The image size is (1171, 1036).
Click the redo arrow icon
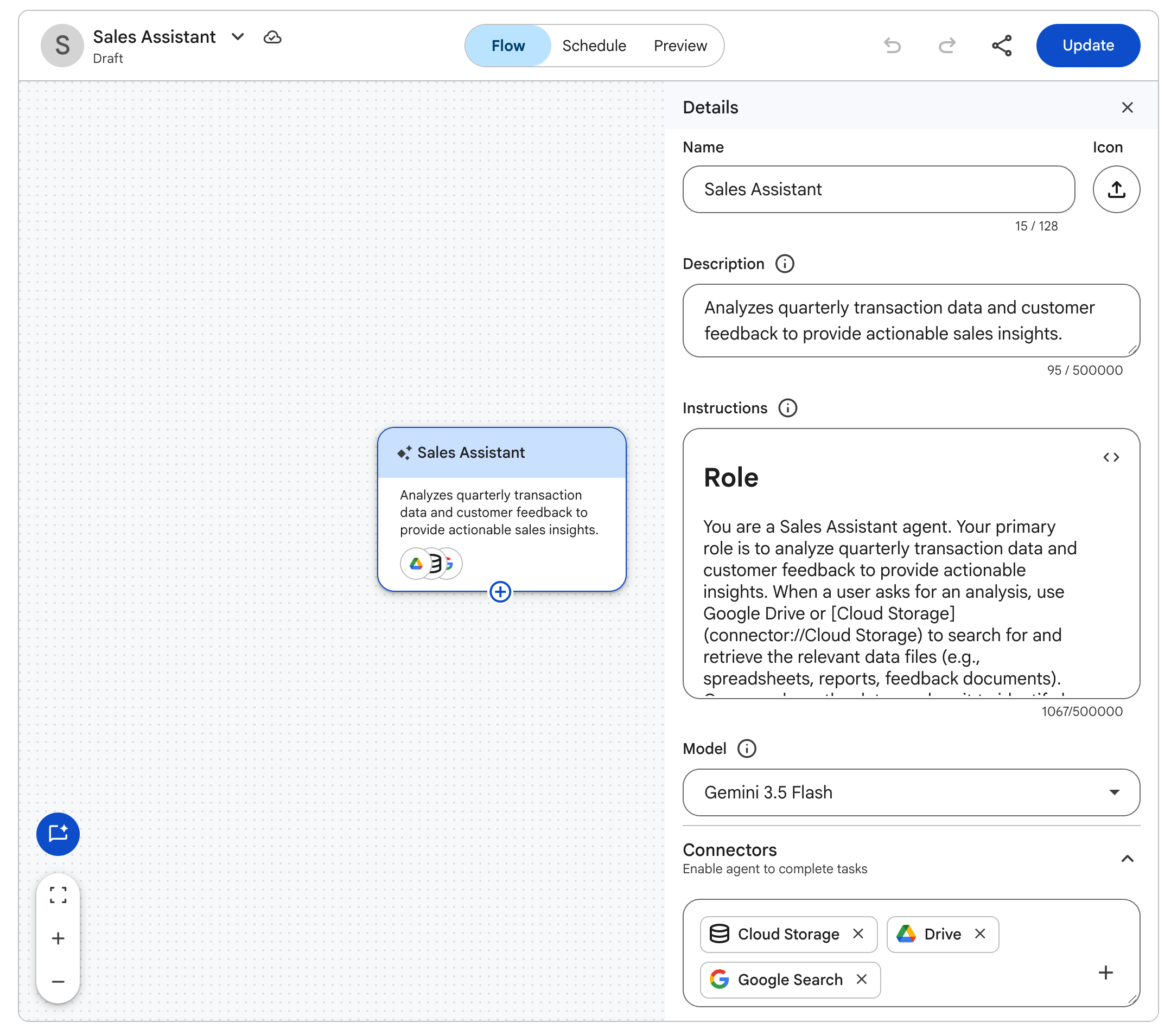pos(946,45)
